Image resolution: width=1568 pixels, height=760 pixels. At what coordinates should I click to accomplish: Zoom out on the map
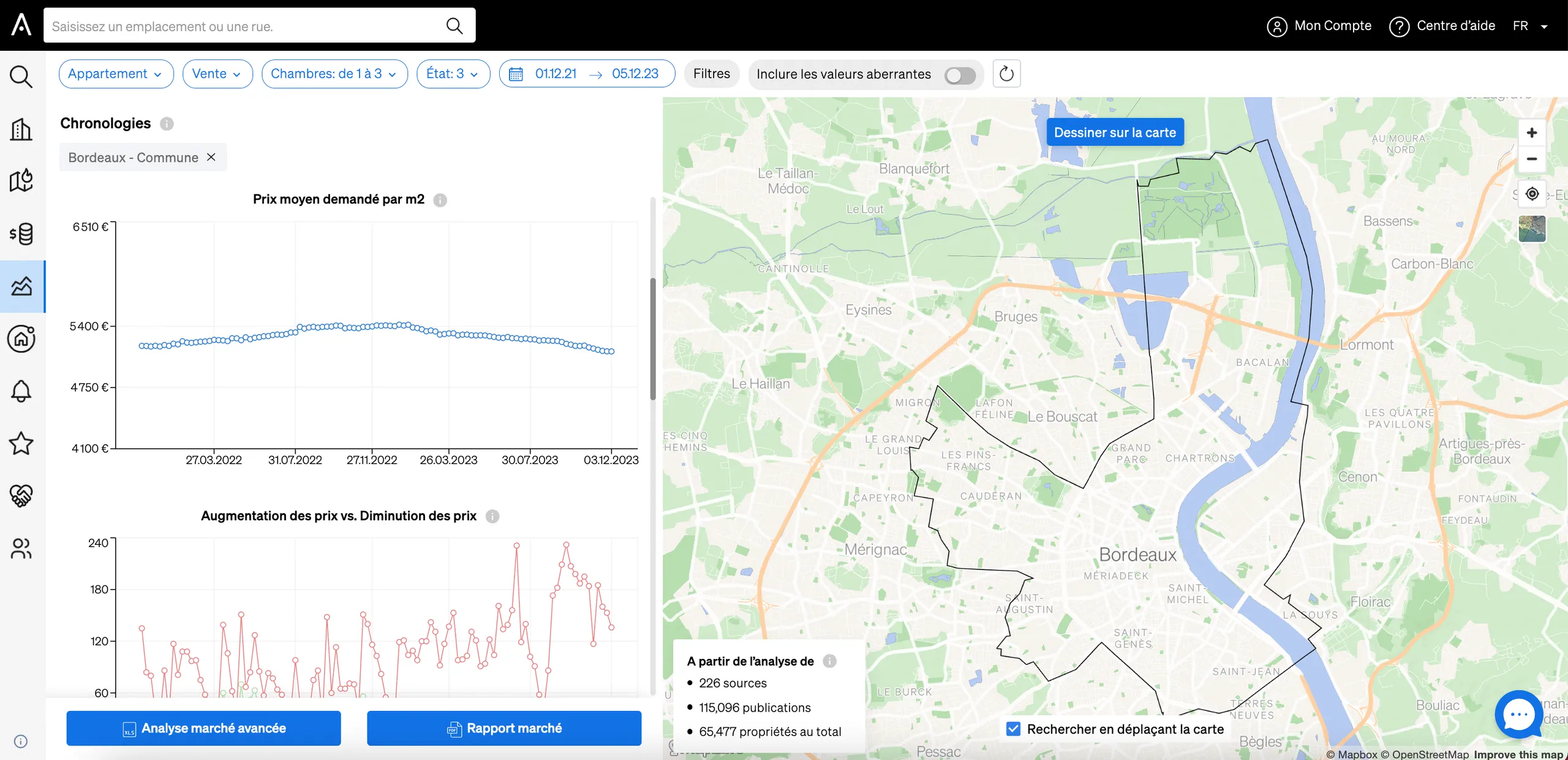tap(1532, 159)
